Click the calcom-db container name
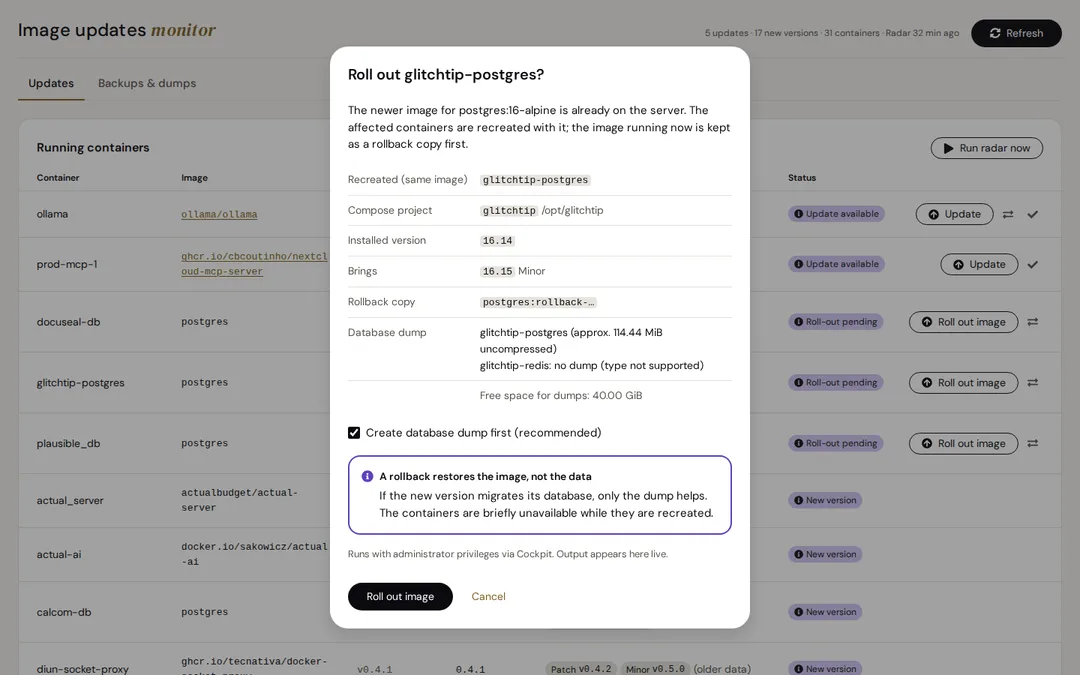This screenshot has height=675, width=1080. point(64,612)
